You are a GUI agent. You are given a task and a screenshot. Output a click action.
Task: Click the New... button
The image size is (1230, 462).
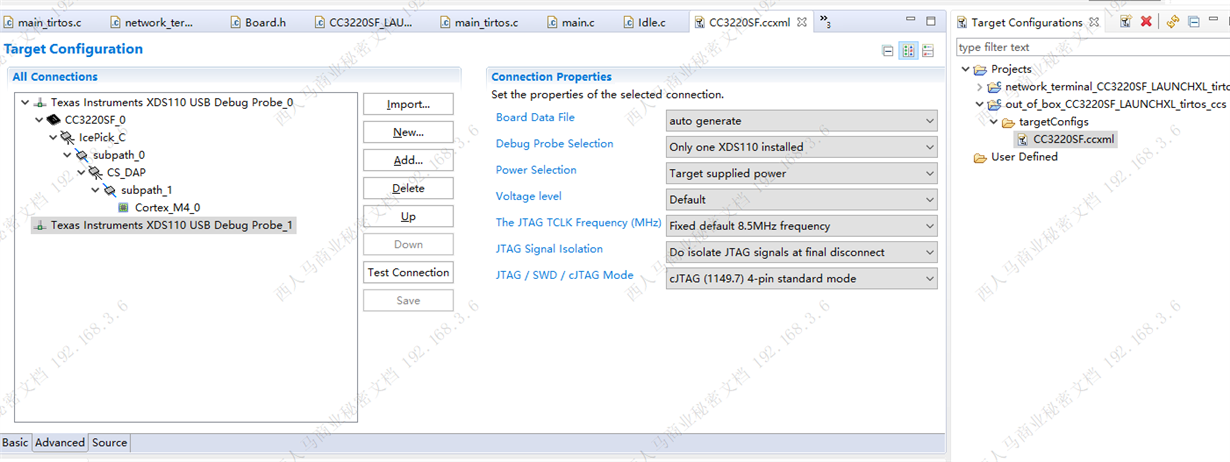408,132
